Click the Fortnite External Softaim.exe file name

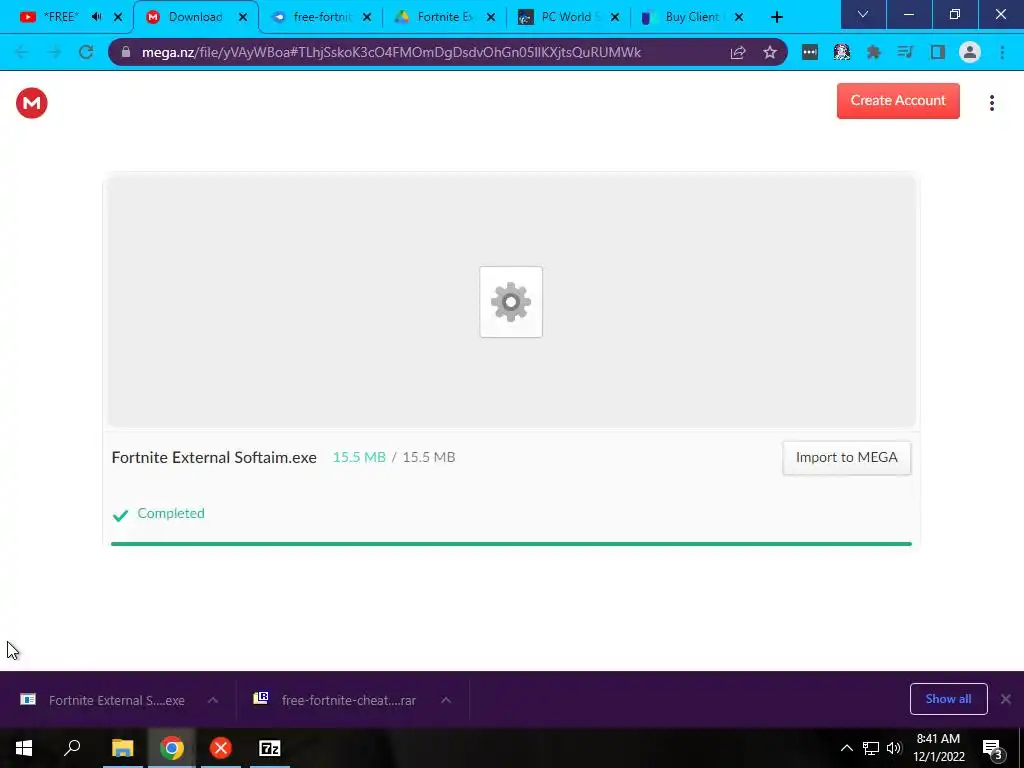click(x=214, y=457)
